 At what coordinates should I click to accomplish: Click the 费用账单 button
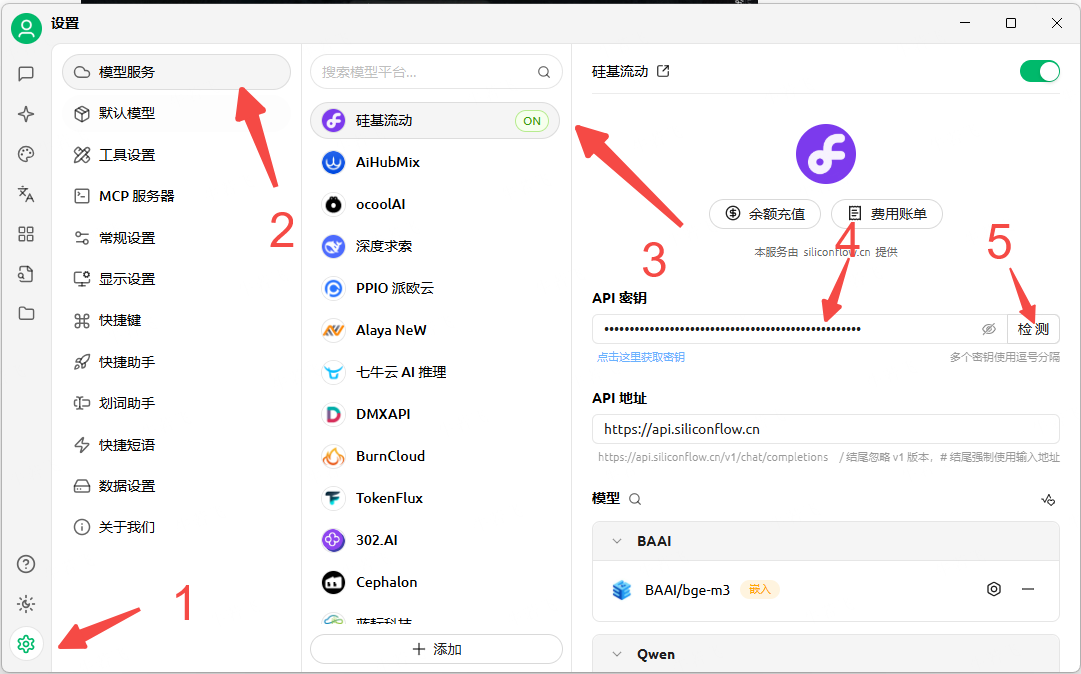pyautogui.click(x=887, y=214)
